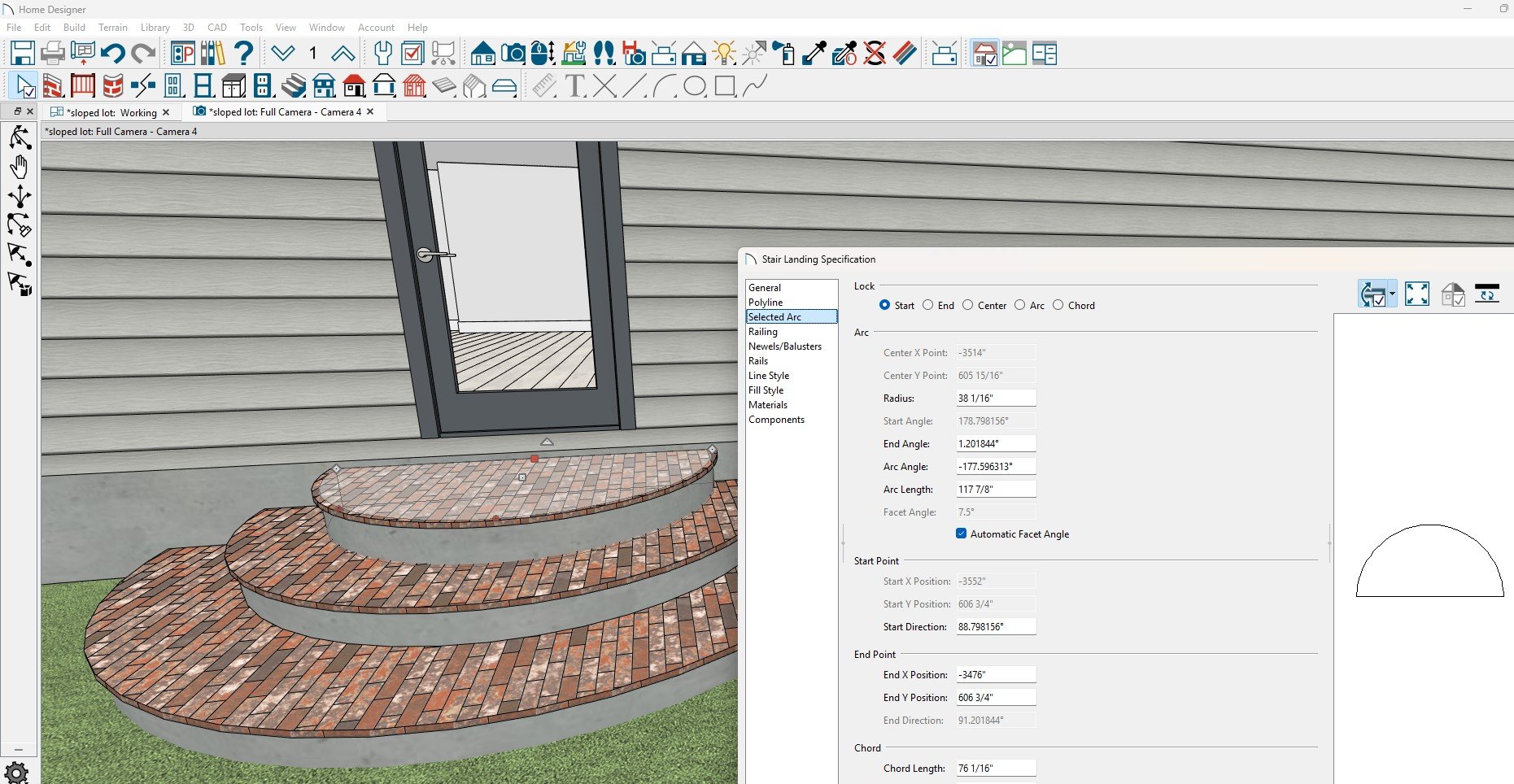Image resolution: width=1514 pixels, height=784 pixels.
Task: Click the Save floppy disk icon
Action: [x=23, y=54]
